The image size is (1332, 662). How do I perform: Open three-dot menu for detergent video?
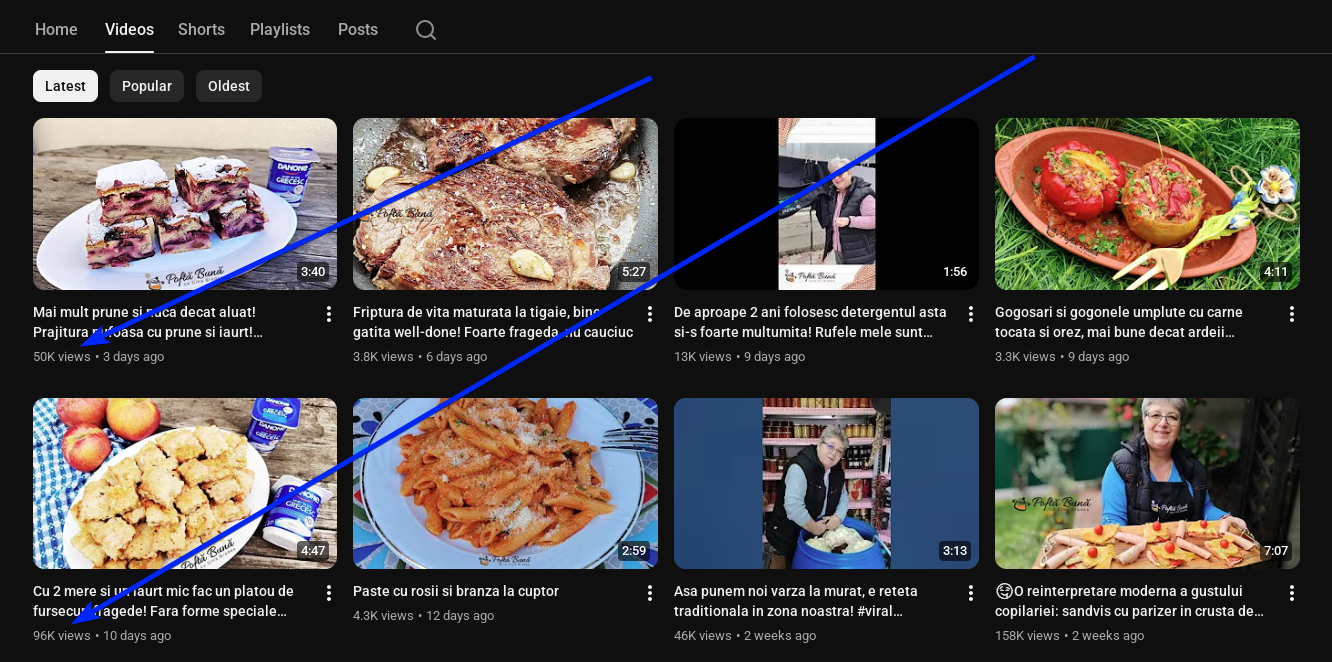pyautogui.click(x=971, y=314)
